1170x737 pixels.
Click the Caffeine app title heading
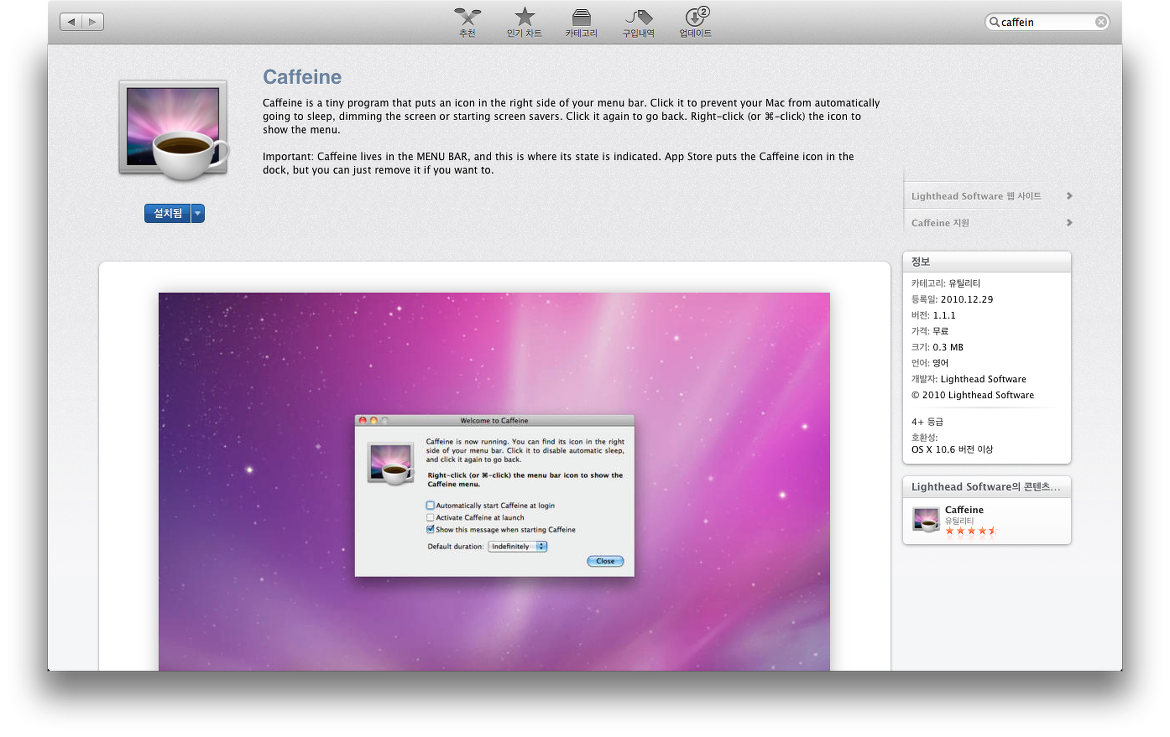[x=302, y=77]
